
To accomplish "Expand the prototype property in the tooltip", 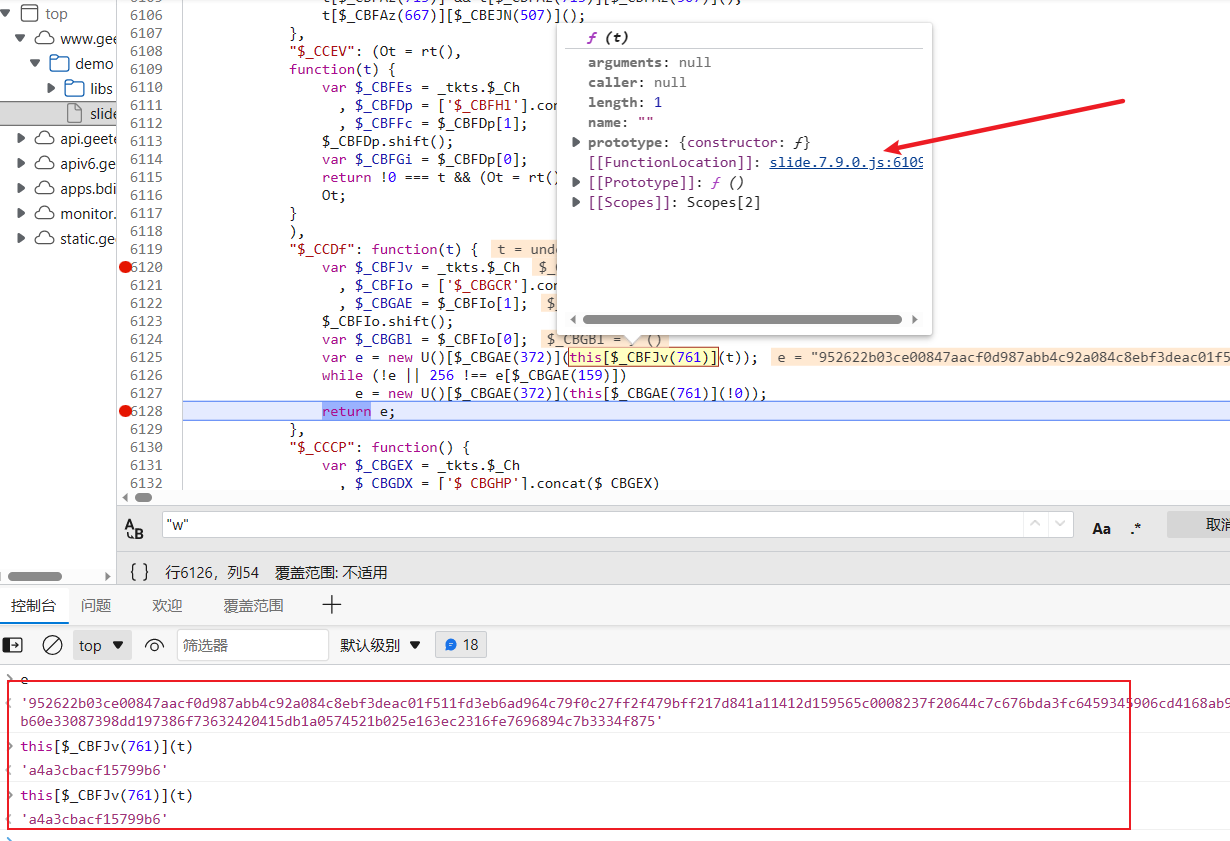I will [576, 142].
